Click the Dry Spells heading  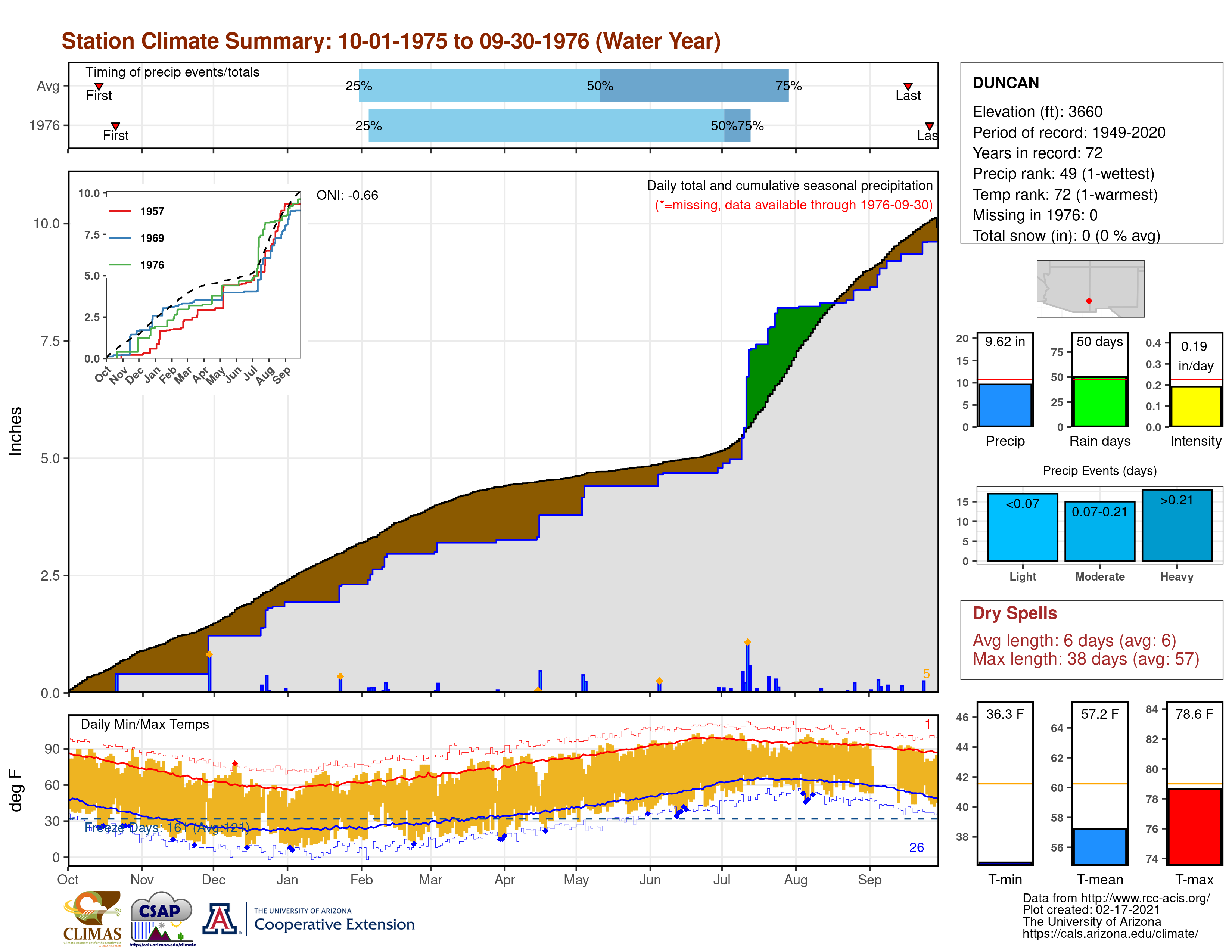coord(1014,613)
